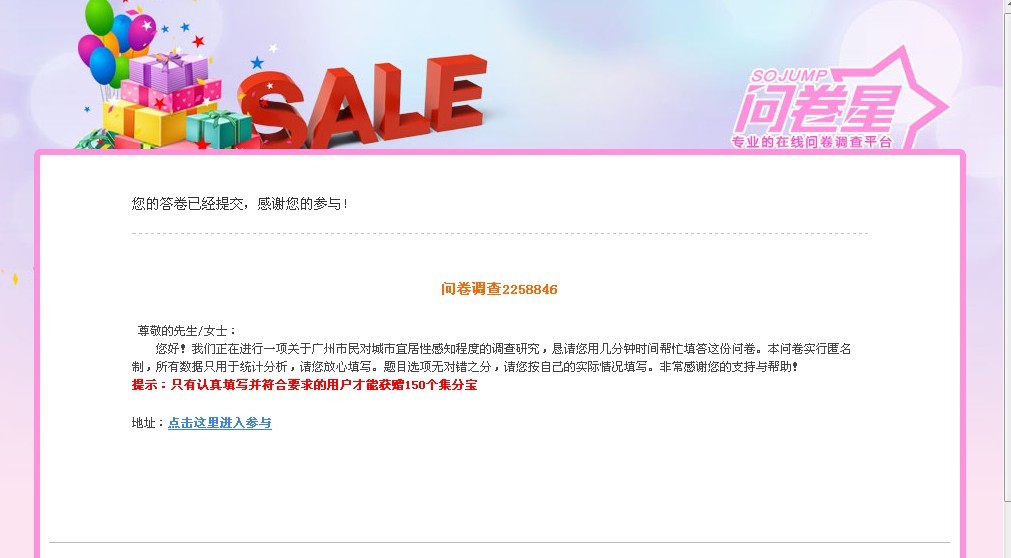This screenshot has height=558, width=1011.
Task: Click the blue star beside the gifts
Action: (x=257, y=63)
